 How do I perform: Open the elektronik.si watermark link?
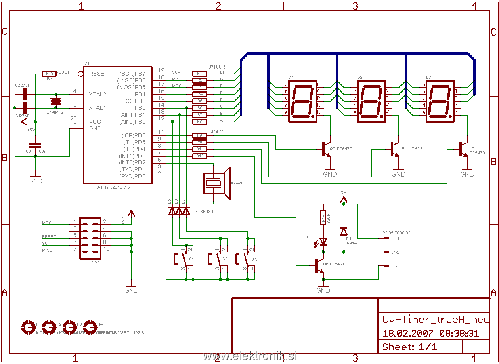pos(250,357)
